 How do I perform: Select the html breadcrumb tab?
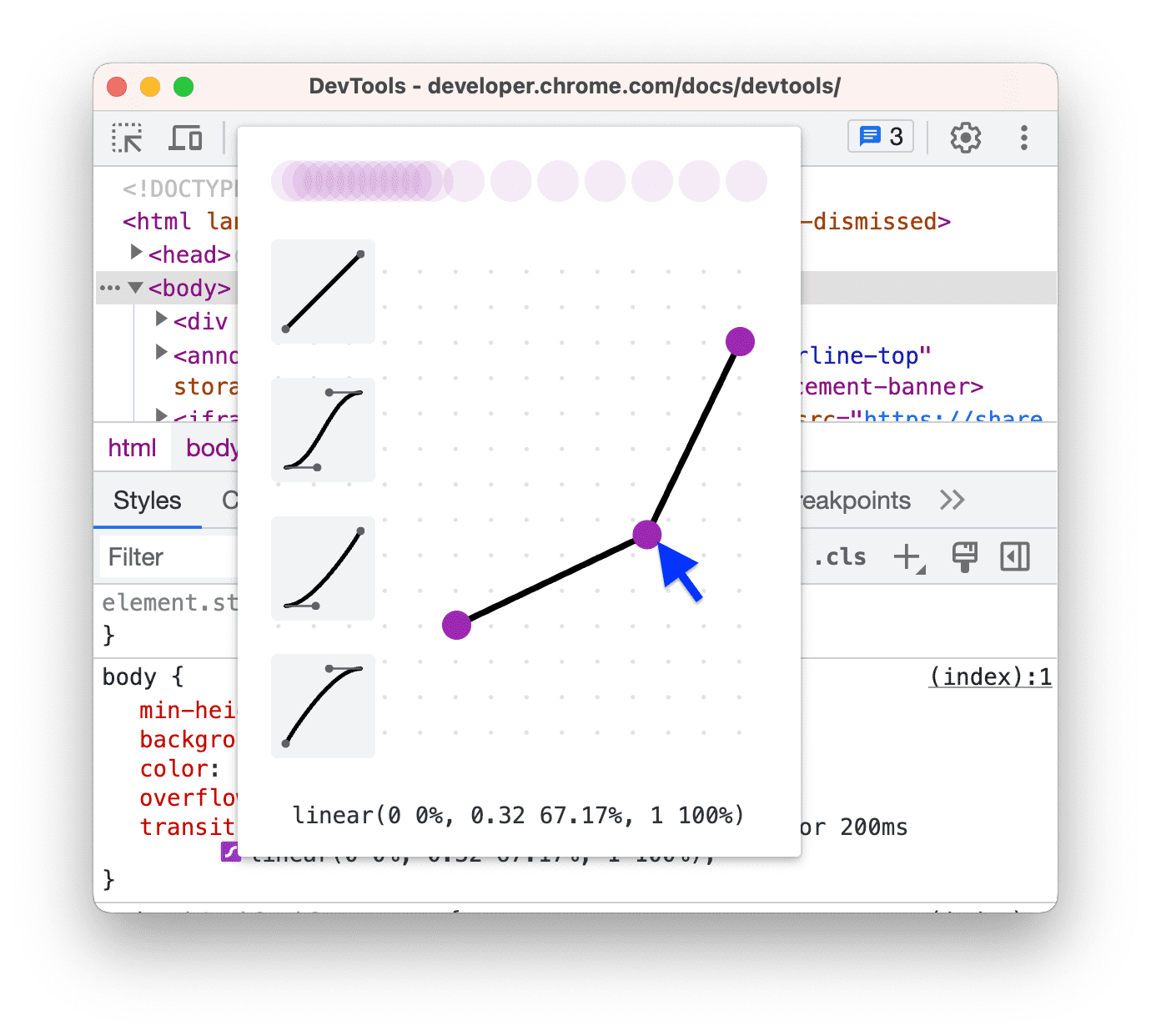tap(132, 447)
